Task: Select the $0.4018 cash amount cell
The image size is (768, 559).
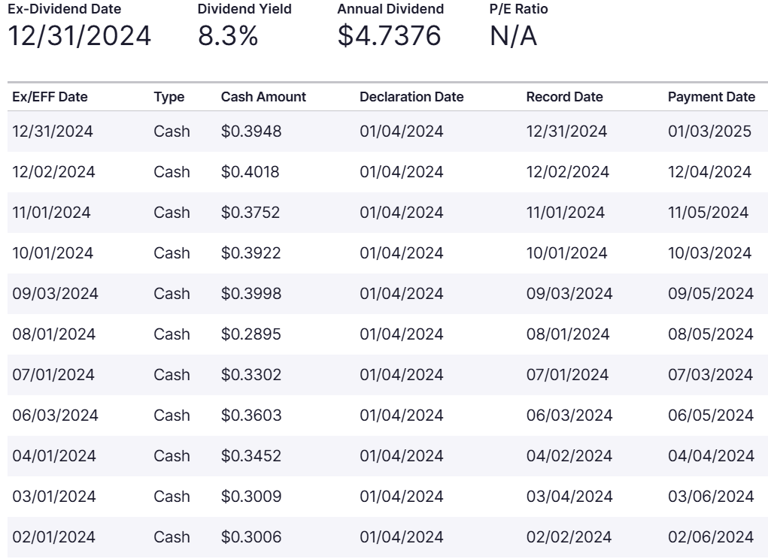Action: pos(250,172)
